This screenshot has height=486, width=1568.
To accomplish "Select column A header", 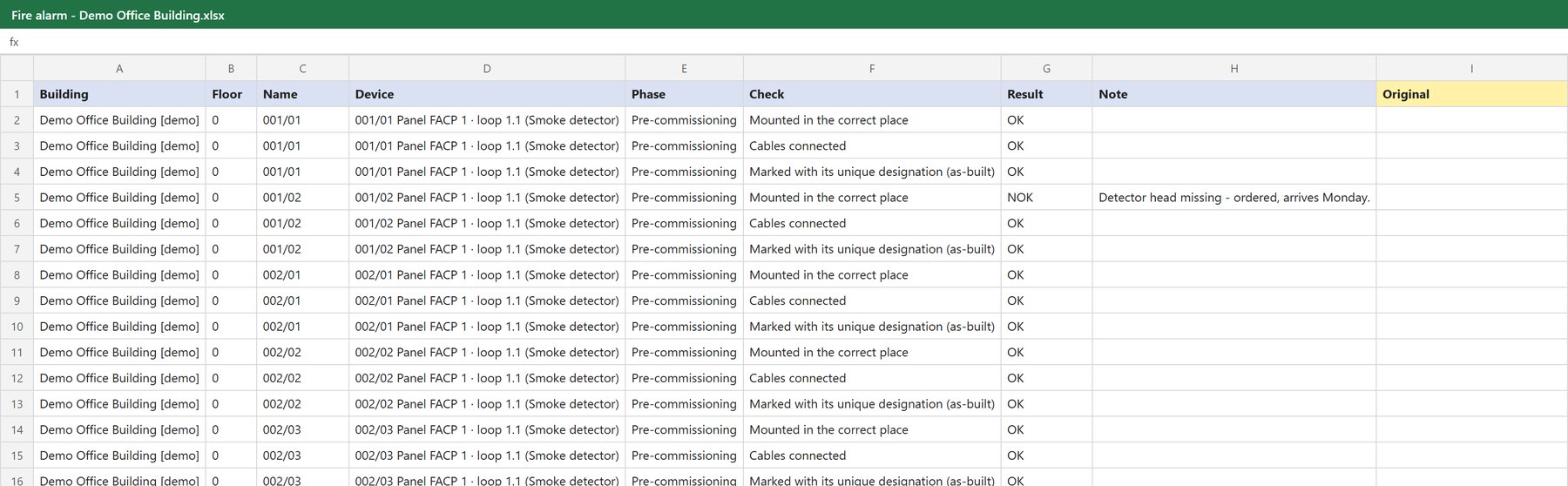I will click(119, 69).
